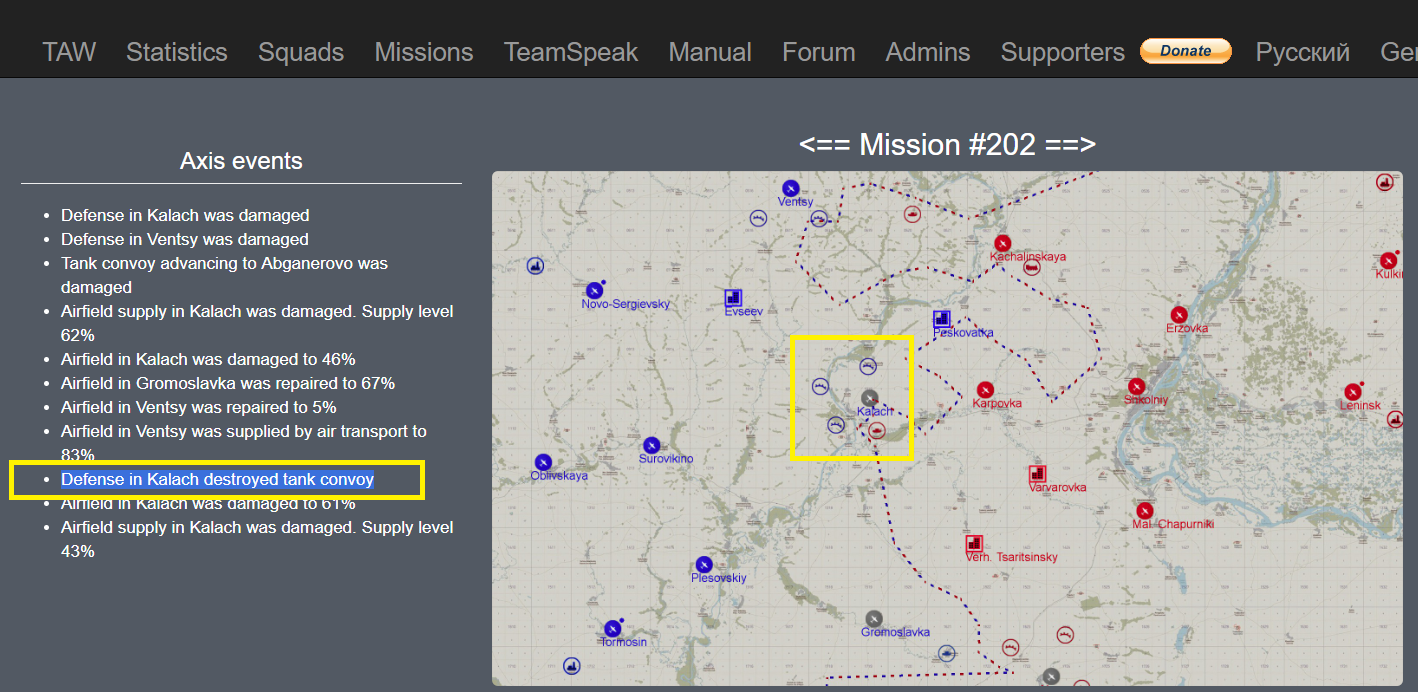This screenshot has height=692, width=1418.
Task: Open the Admins page
Action: (x=928, y=52)
